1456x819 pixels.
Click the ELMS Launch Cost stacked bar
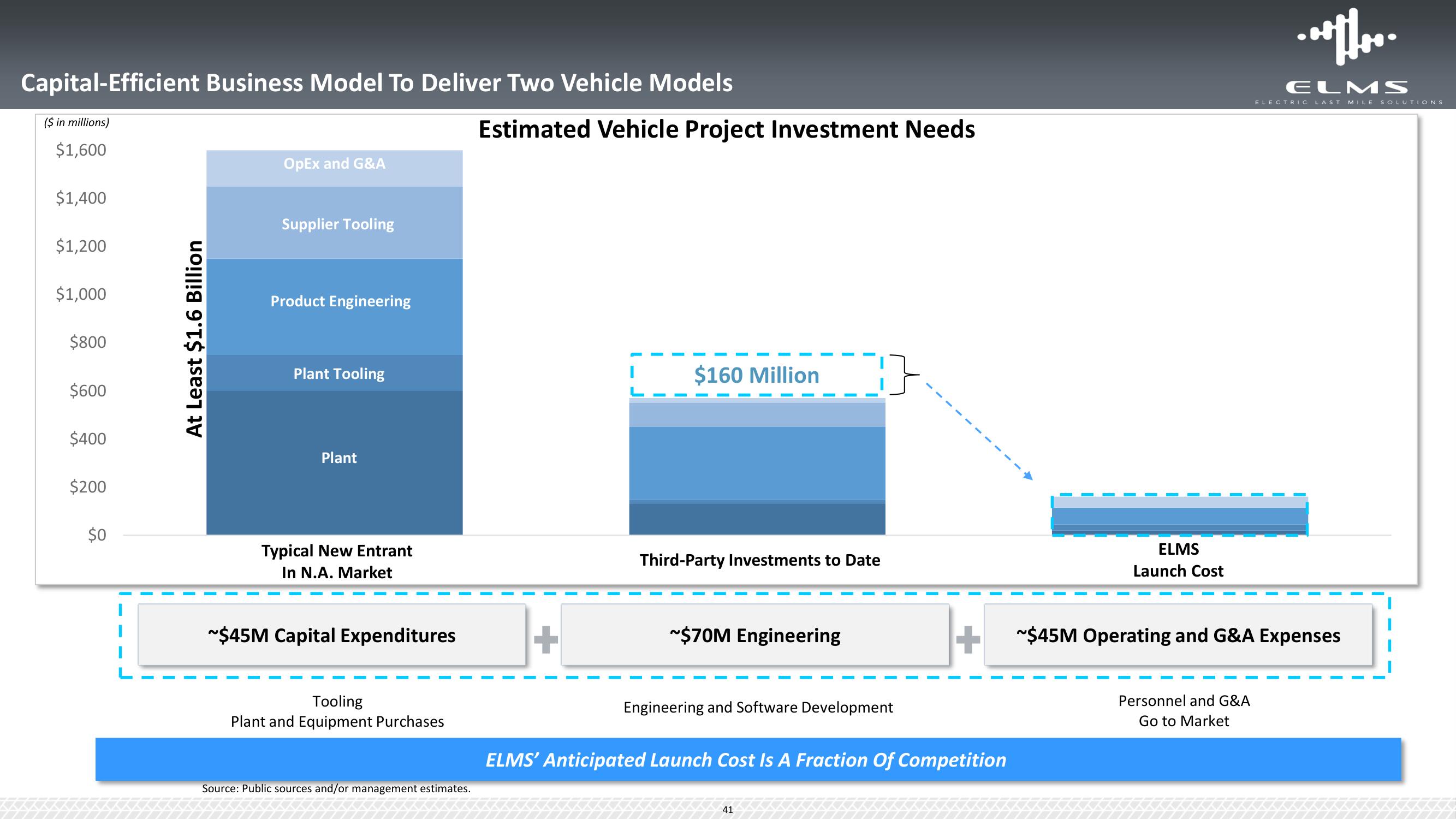tap(1180, 515)
